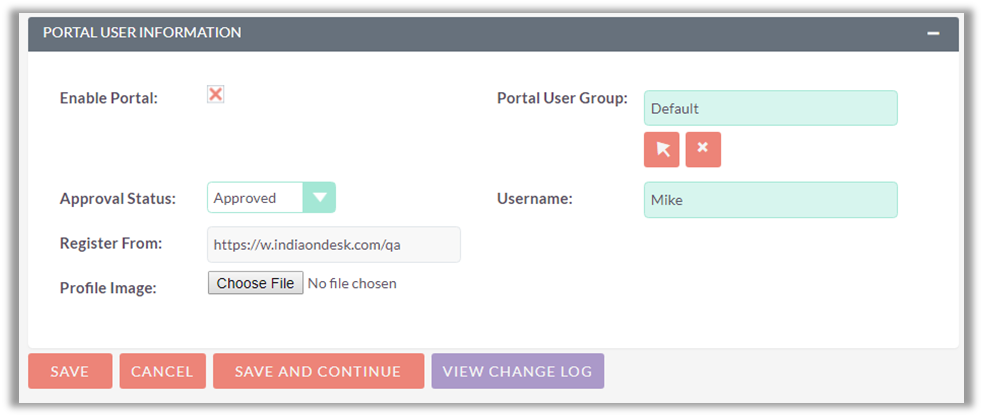This screenshot has height=417, width=984.
Task: Click the 'Username:' label
Action: [x=535, y=199]
